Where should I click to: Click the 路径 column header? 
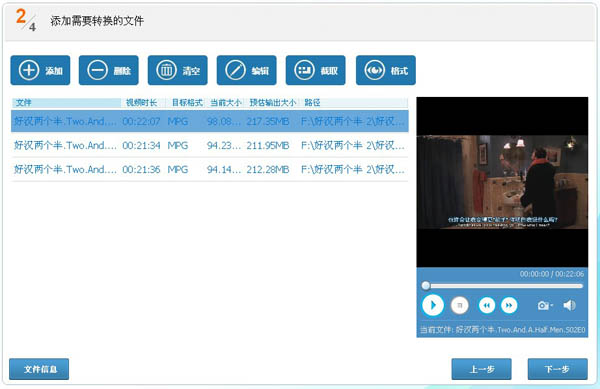354,103
